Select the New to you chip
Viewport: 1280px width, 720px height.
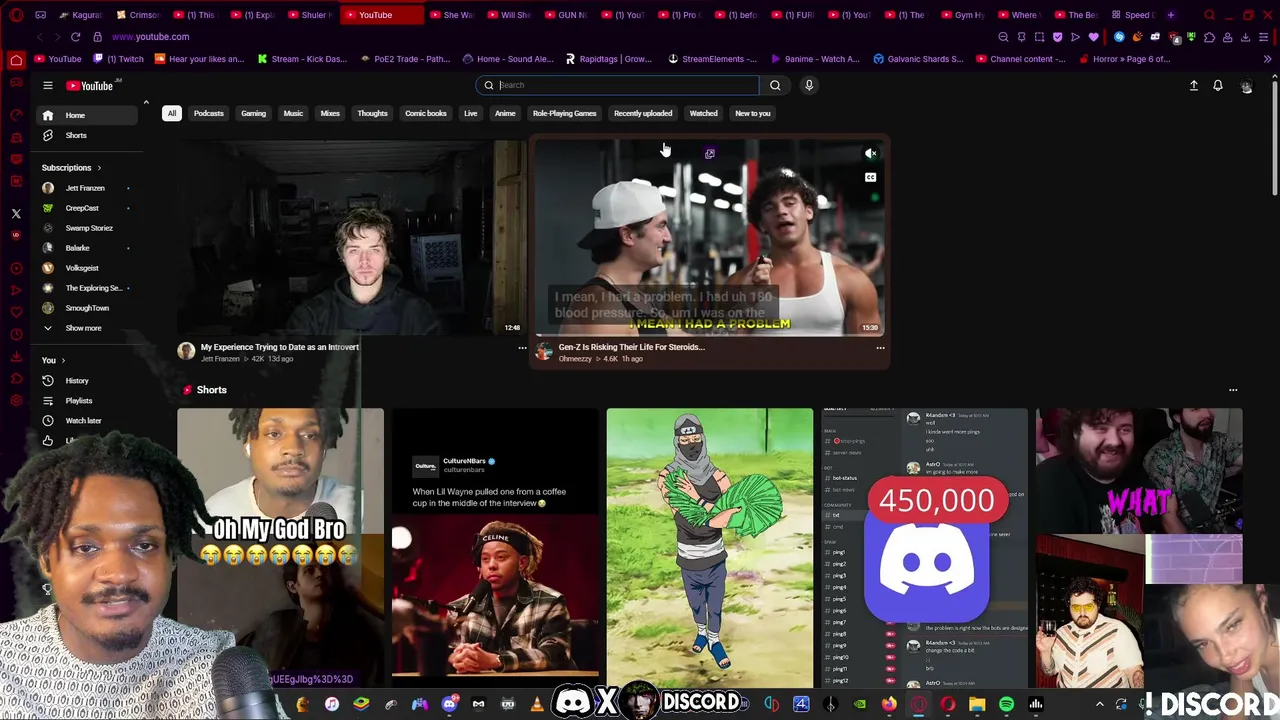(753, 113)
